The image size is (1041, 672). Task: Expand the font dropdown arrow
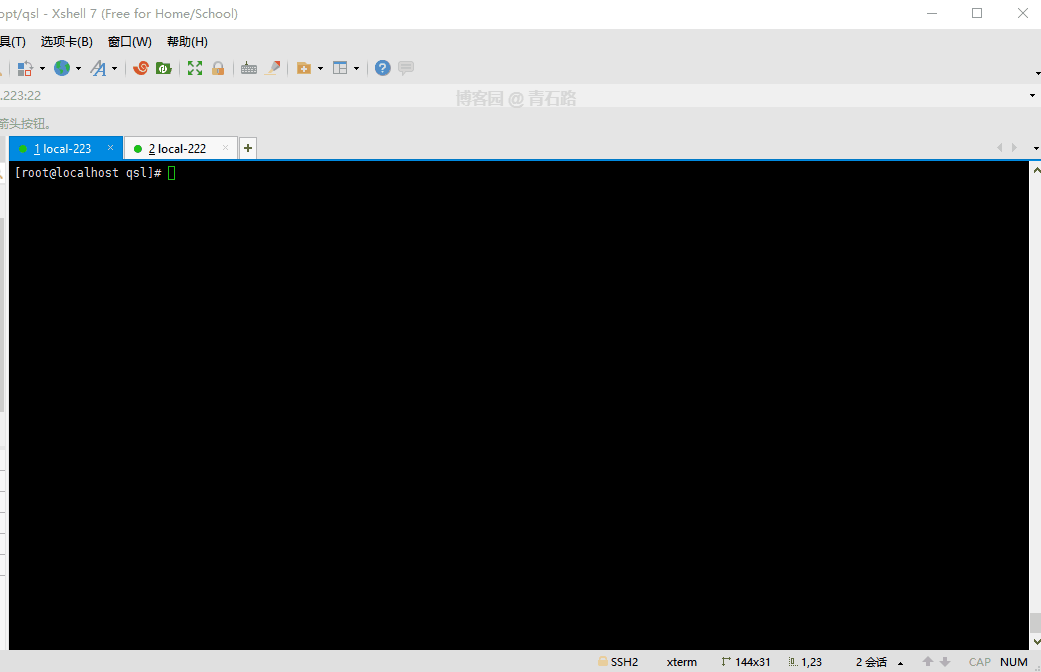114,68
